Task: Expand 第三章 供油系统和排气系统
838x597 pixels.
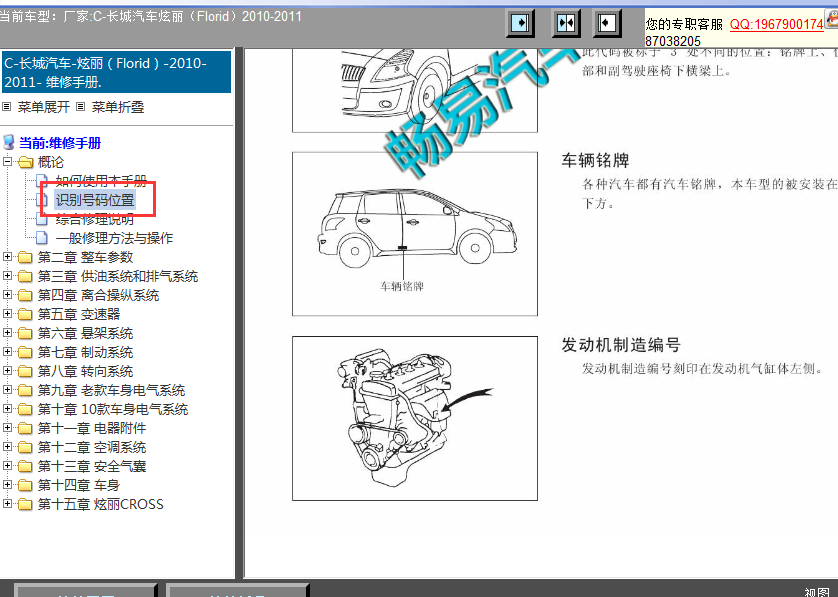Action: [x=7, y=276]
